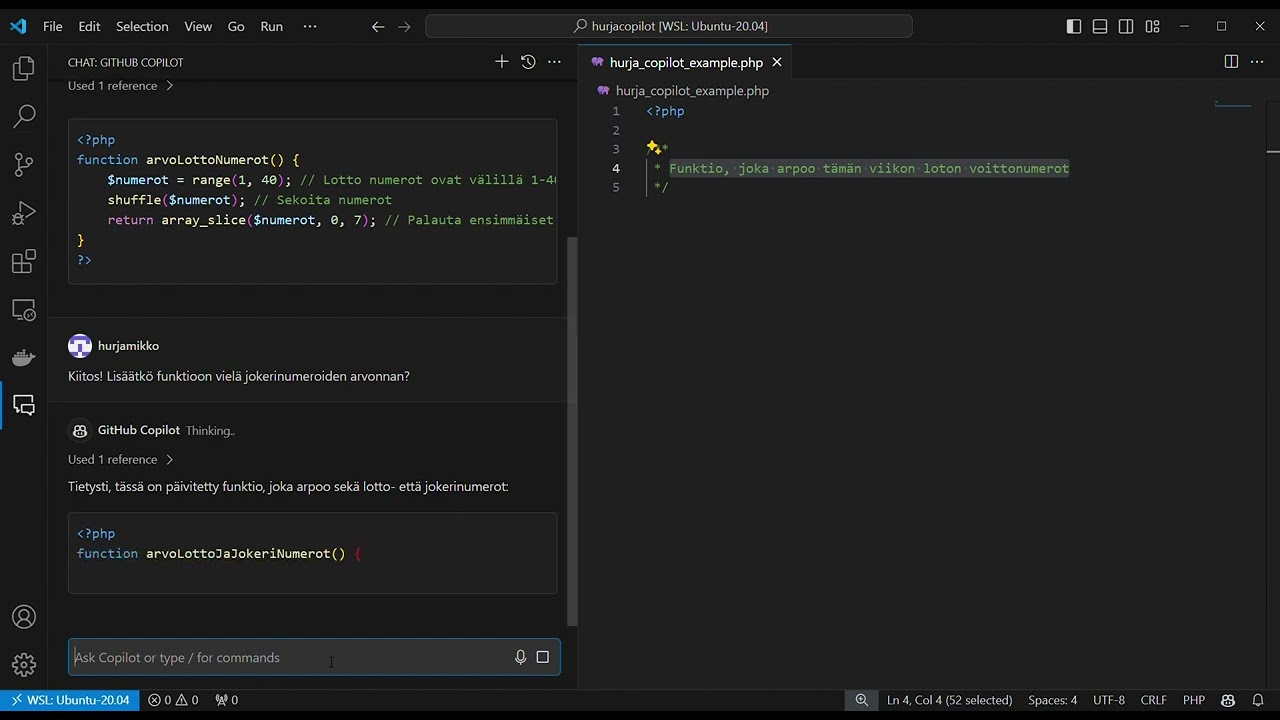The height and width of the screenshot is (720, 1280).
Task: Toggle the secondary side bar
Action: click(x=1126, y=27)
